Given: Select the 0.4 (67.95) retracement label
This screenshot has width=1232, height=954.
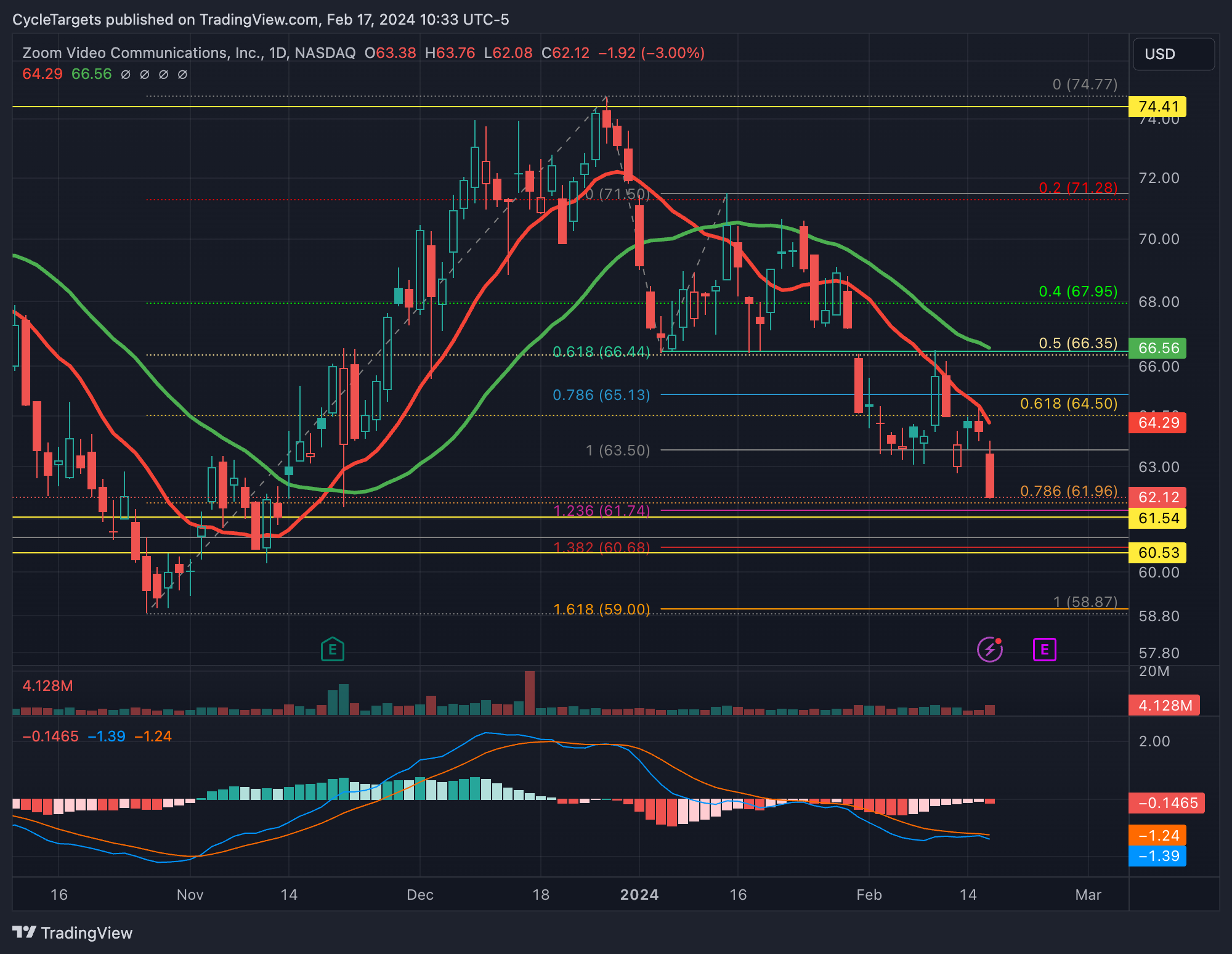Looking at the screenshot, I should coord(1078,291).
